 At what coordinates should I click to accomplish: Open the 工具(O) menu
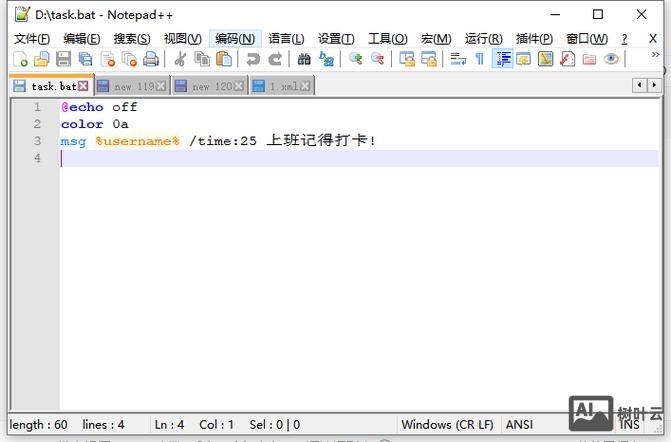click(388, 39)
